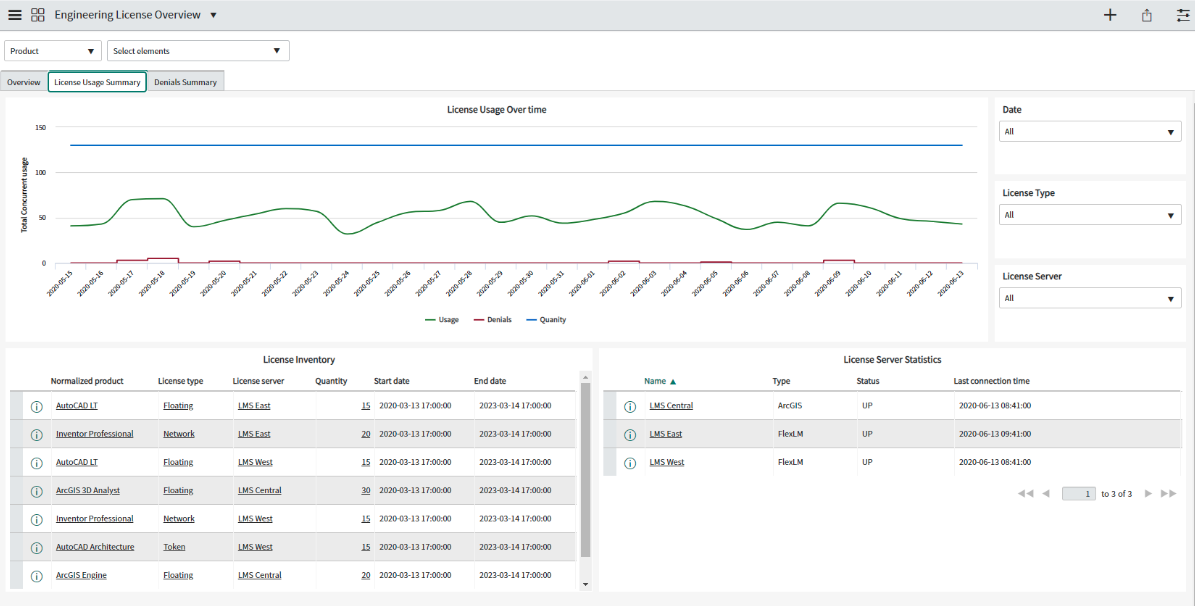
Task: Open the Inventor Professional link on LMS East
Action: pyautogui.click(x=94, y=434)
